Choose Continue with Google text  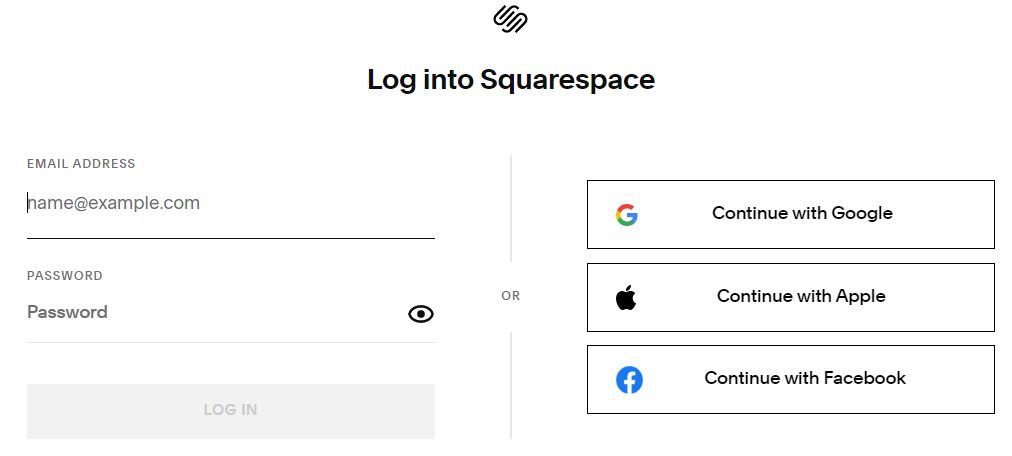[x=802, y=213]
